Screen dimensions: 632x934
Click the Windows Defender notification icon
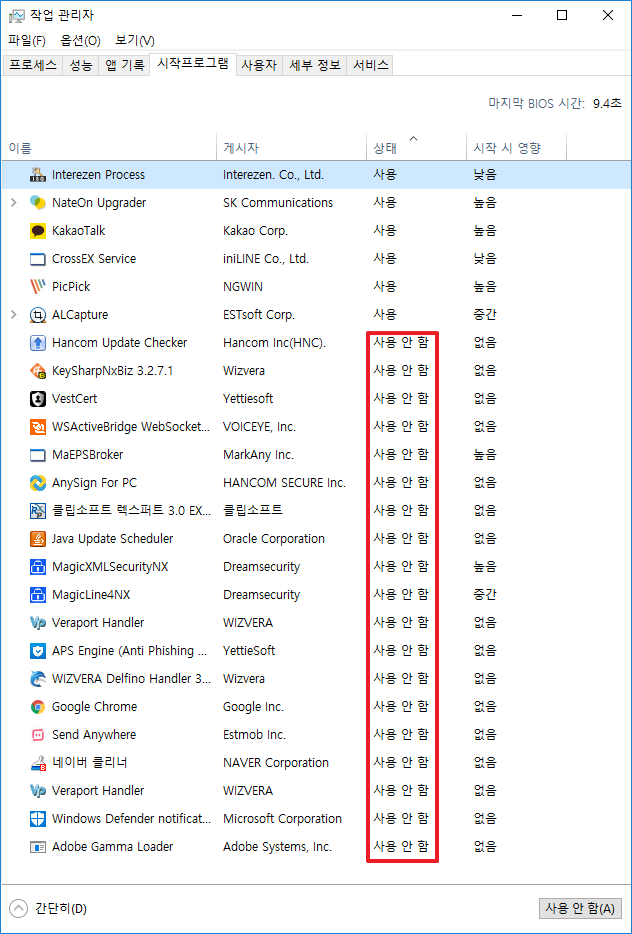pyautogui.click(x=38, y=819)
